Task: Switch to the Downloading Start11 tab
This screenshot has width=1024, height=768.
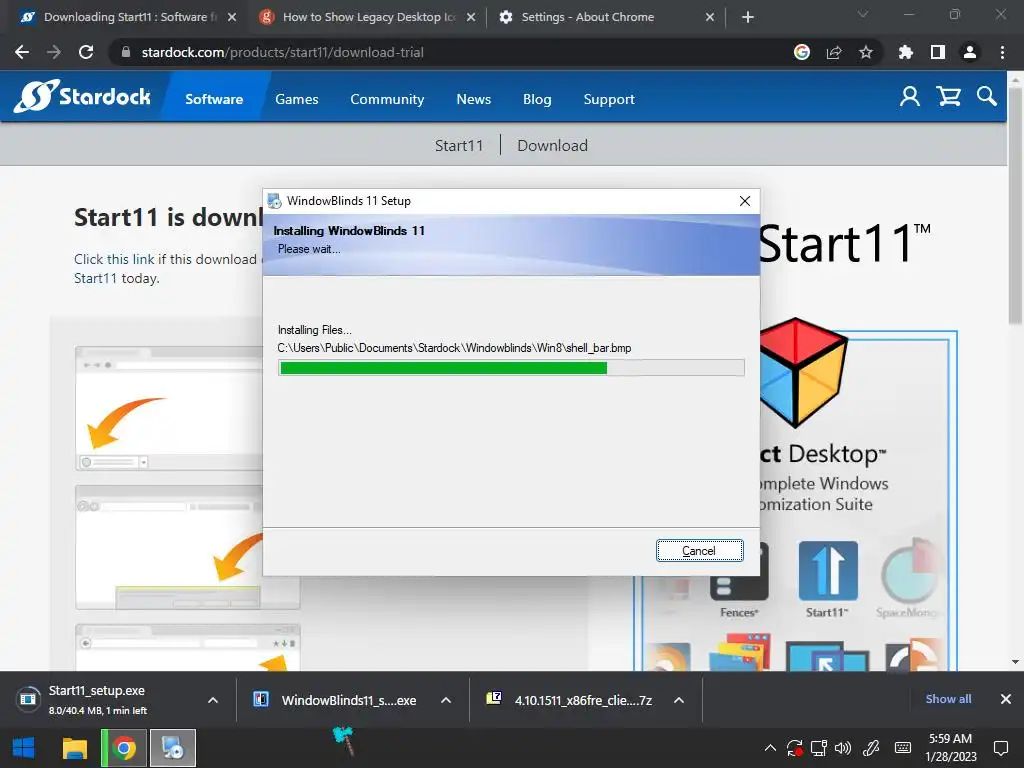Action: [x=128, y=17]
